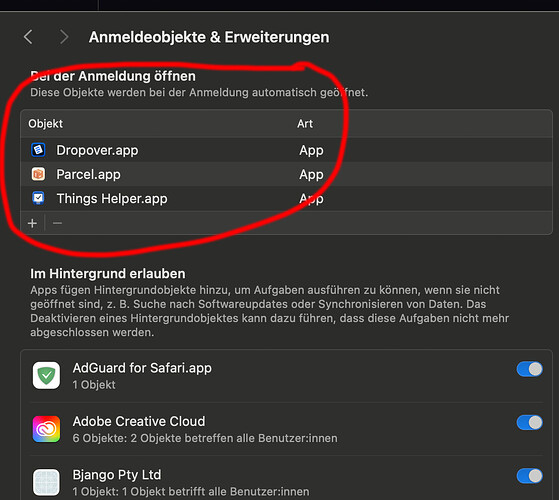
Task: Click the Adobe Creative Cloud entry name
Action: 139,421
